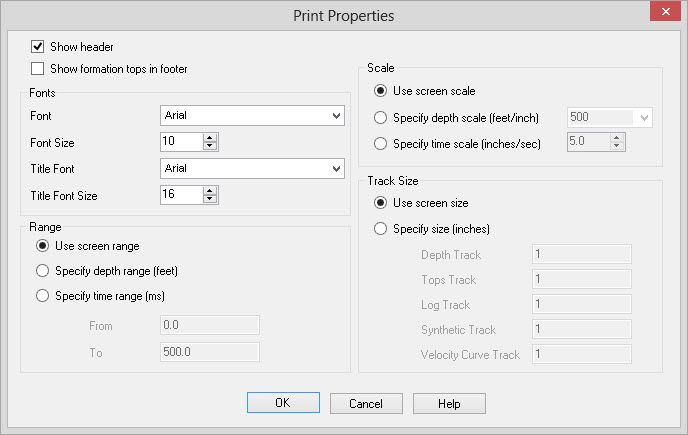Open Help for Print Properties
Screen dimensions: 688x435
(449, 403)
